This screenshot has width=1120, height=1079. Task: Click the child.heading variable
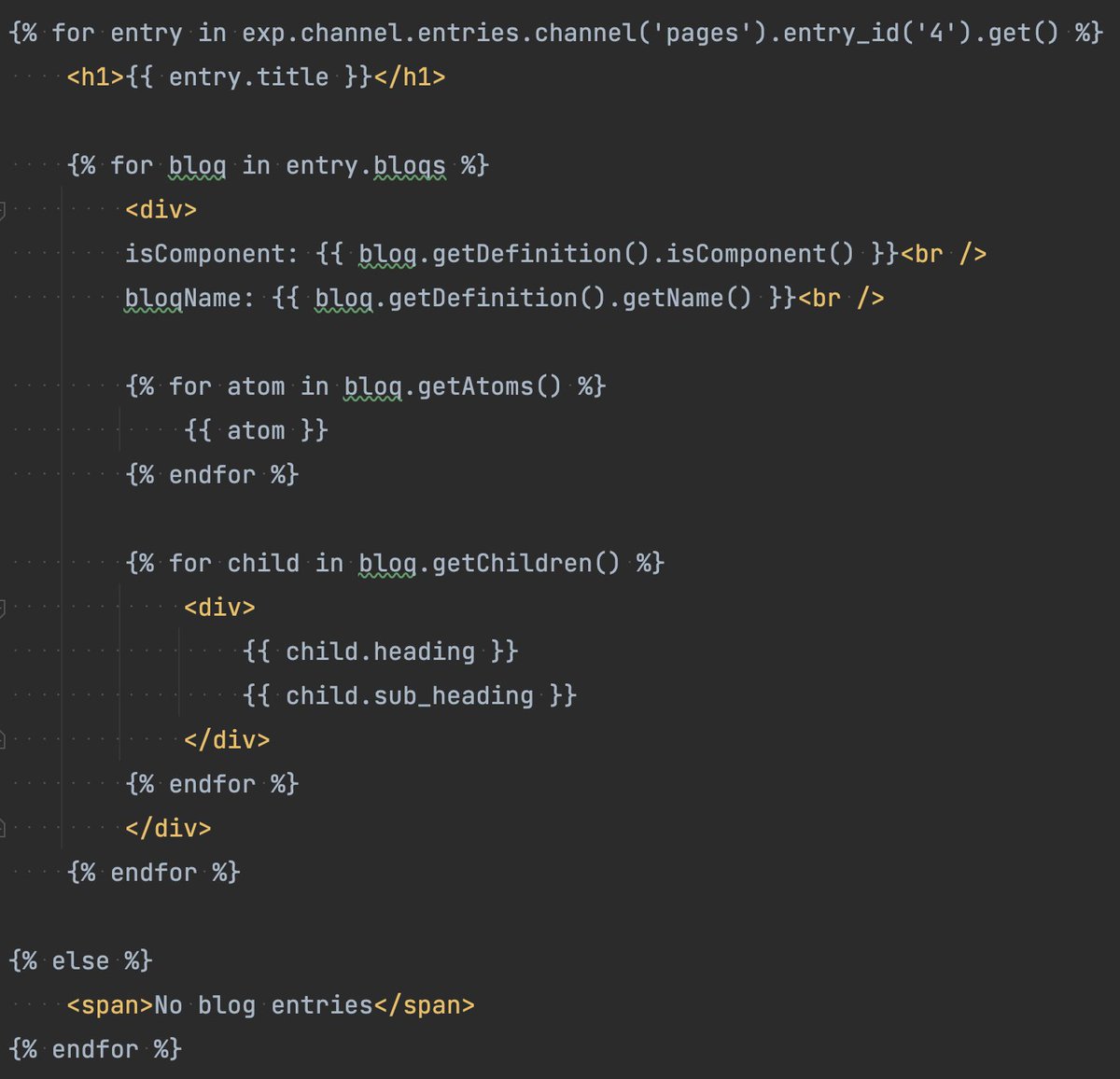click(x=380, y=652)
